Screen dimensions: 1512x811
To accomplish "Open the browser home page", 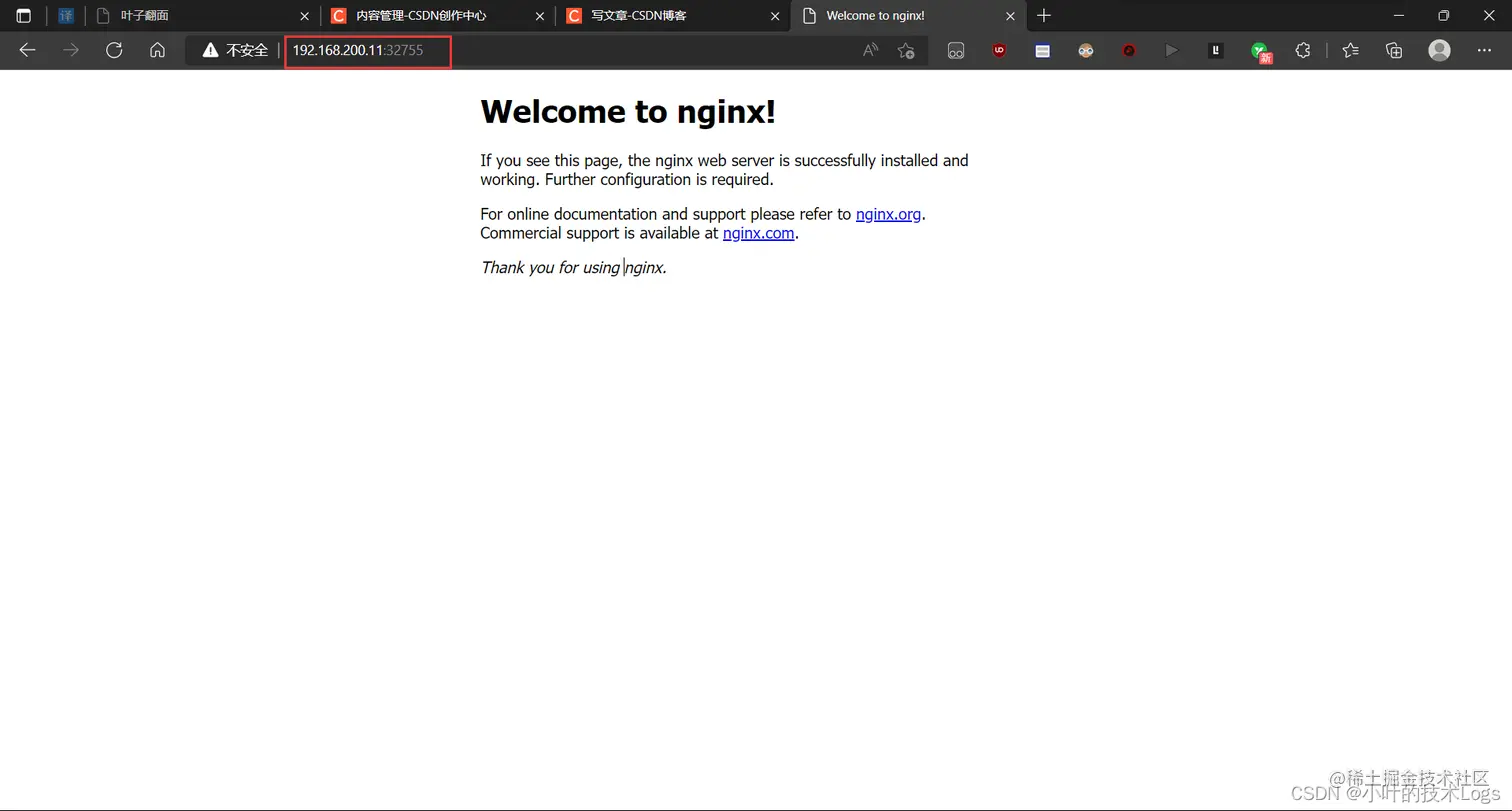I will (x=157, y=50).
